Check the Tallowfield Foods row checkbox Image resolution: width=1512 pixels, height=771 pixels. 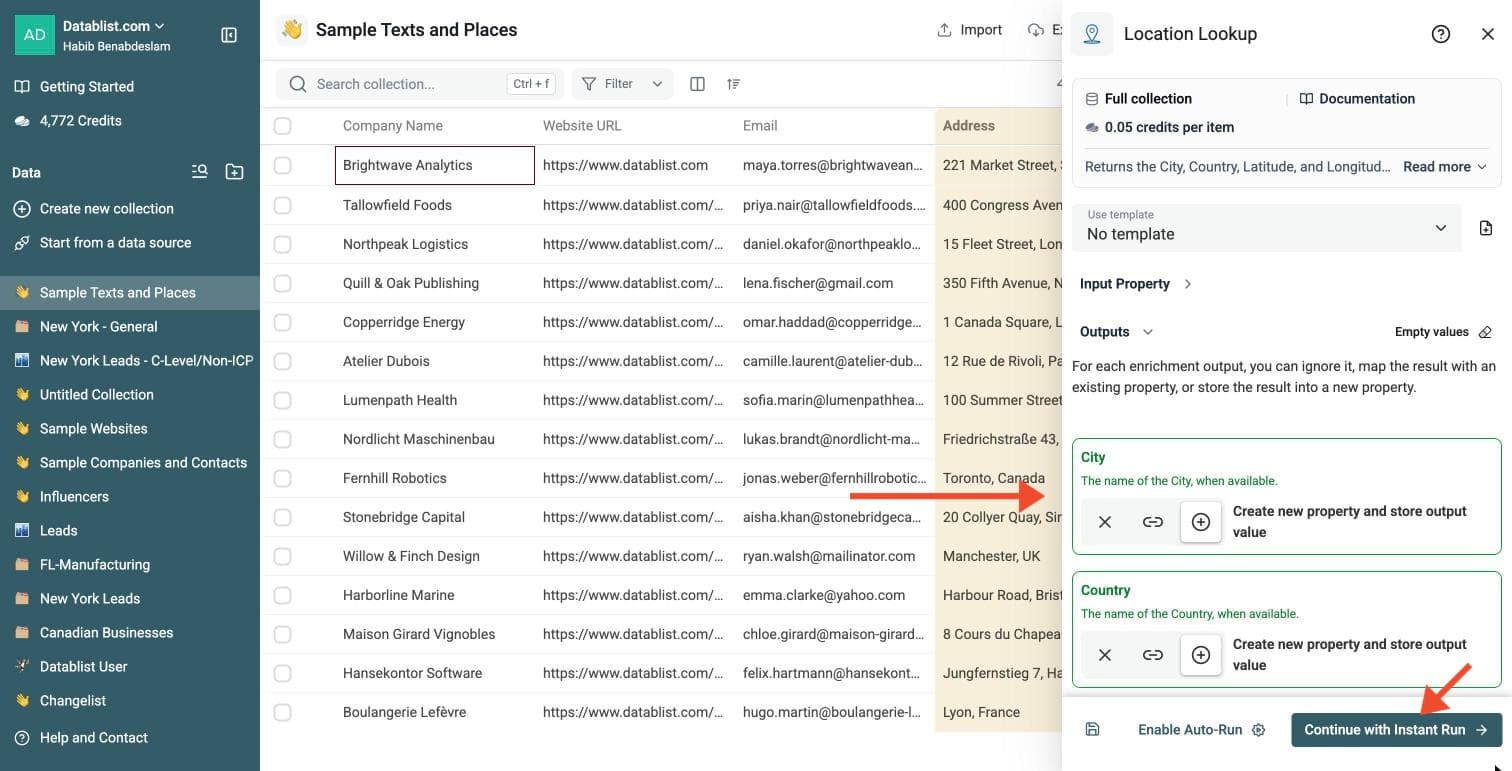pyautogui.click(x=283, y=205)
